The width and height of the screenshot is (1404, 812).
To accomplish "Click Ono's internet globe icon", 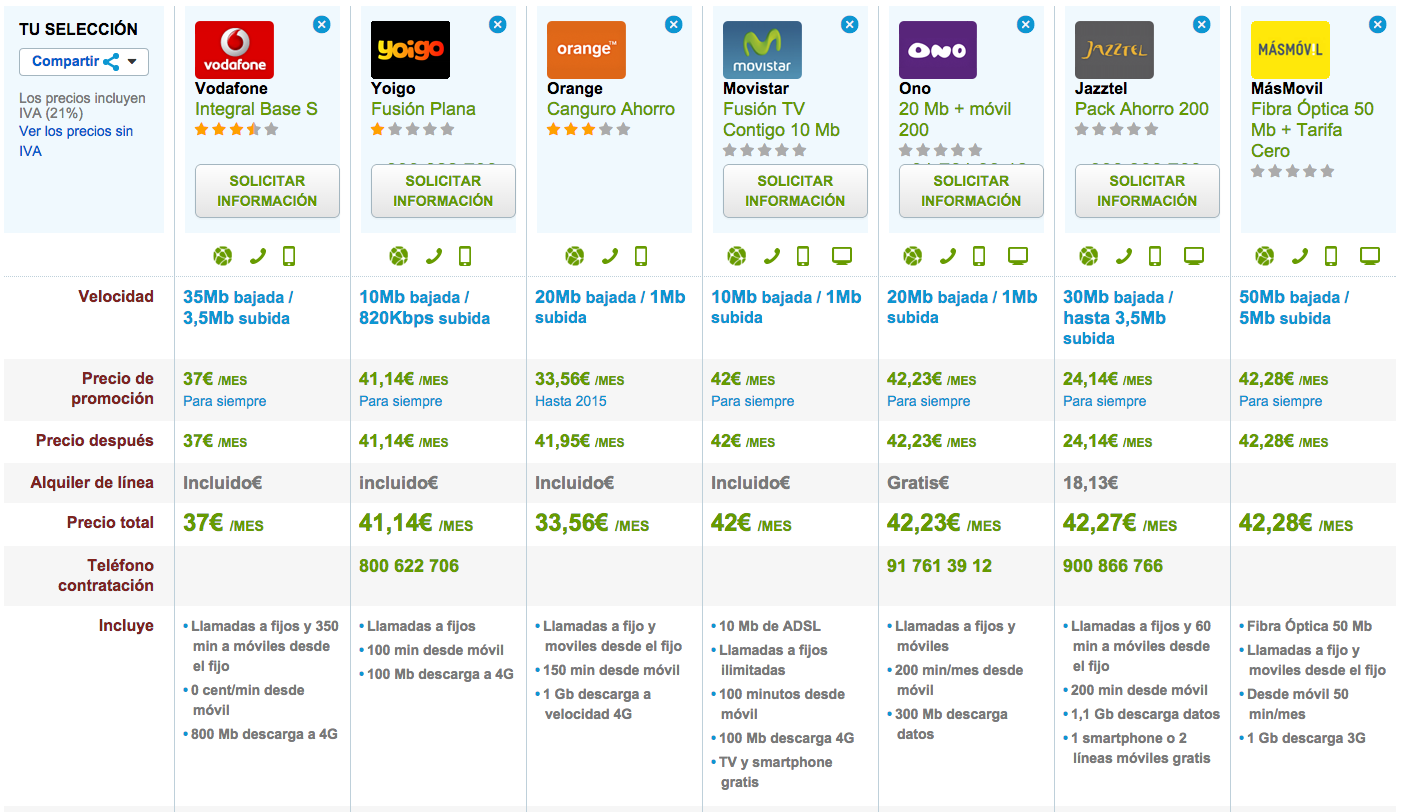I will tap(912, 256).
